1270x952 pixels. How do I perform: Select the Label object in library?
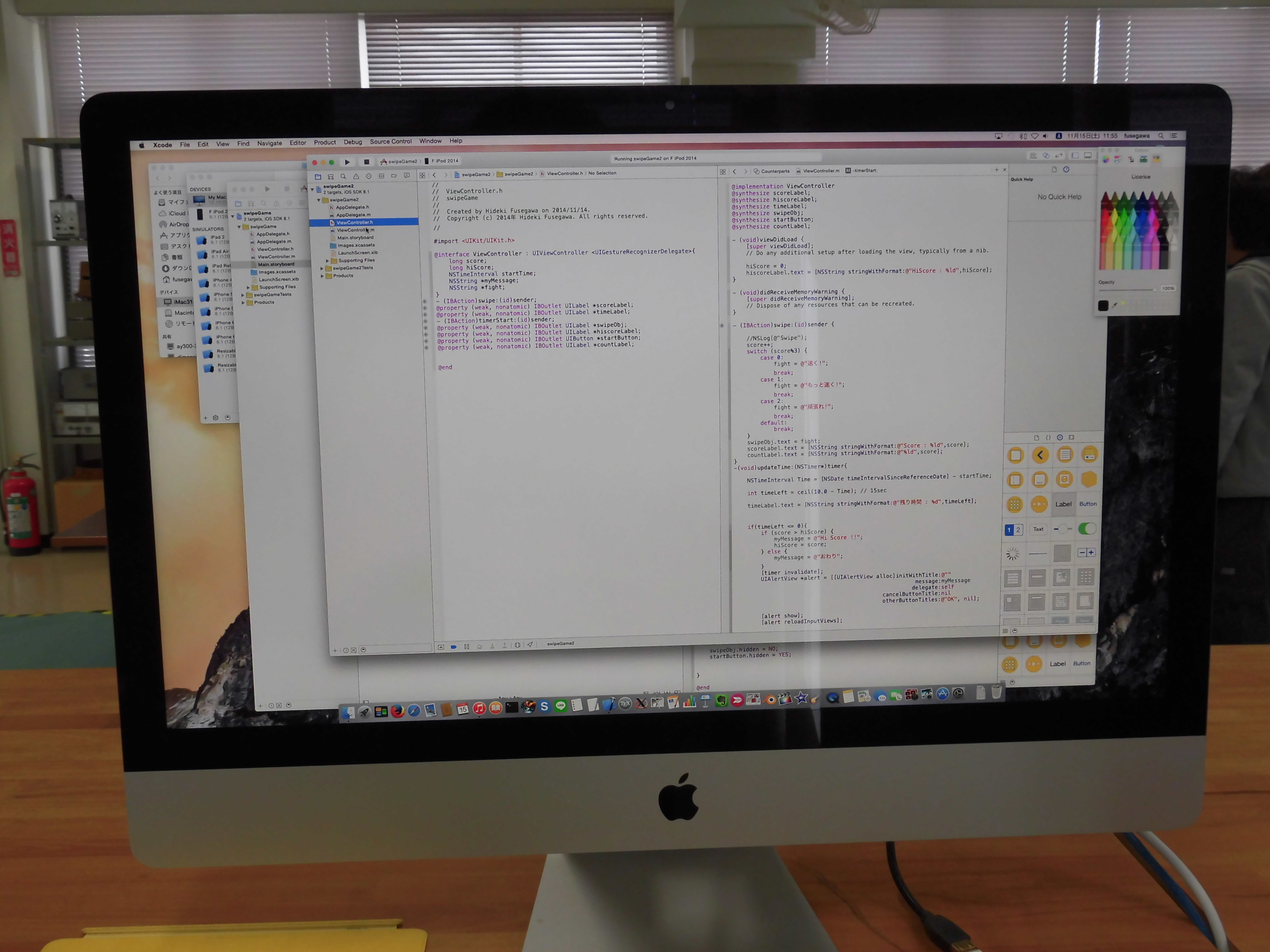tap(1063, 504)
